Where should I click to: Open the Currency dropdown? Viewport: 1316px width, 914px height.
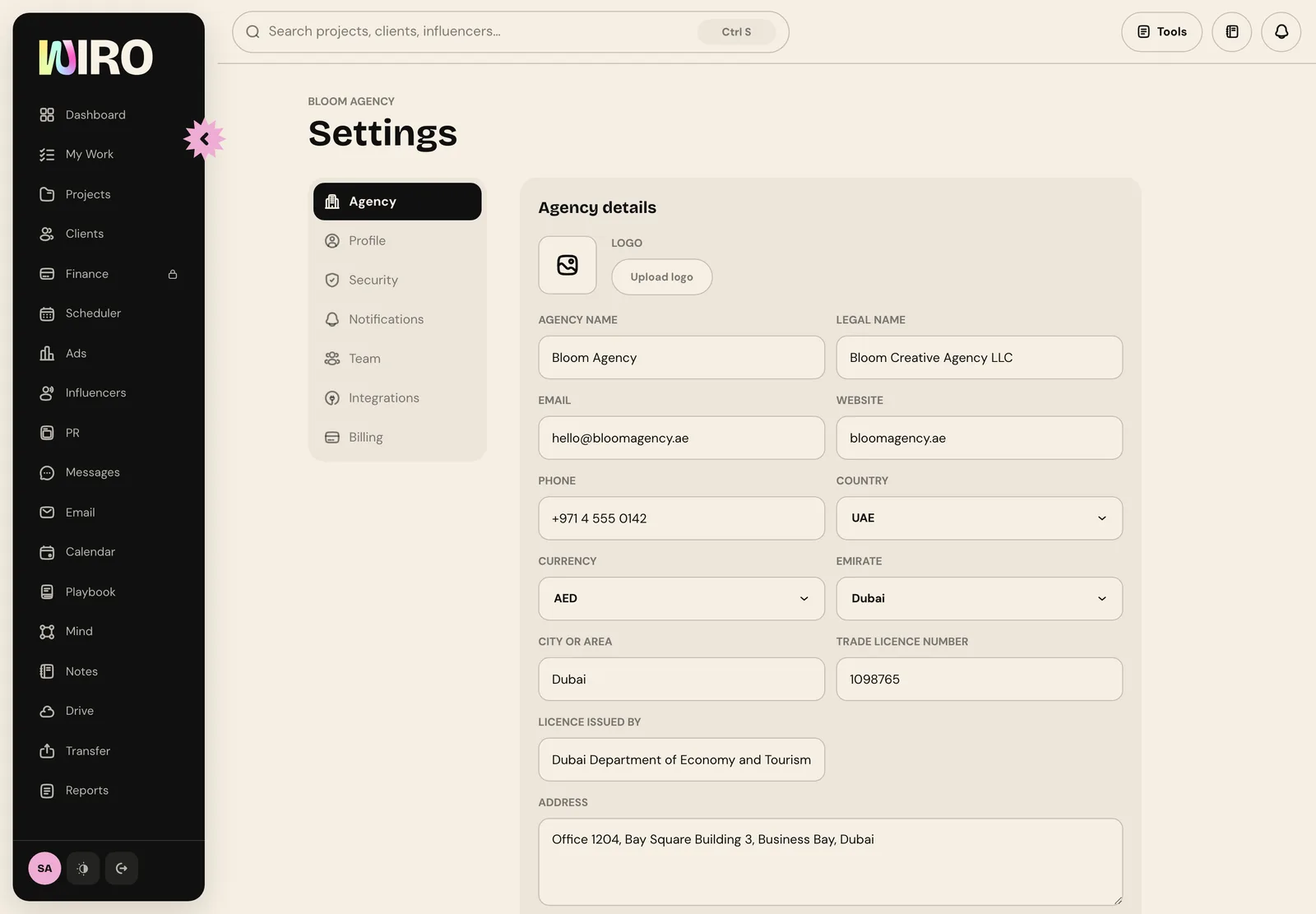(x=682, y=599)
